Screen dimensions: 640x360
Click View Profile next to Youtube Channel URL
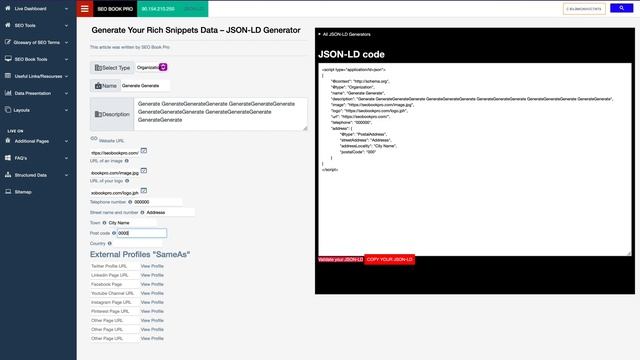(x=152, y=293)
